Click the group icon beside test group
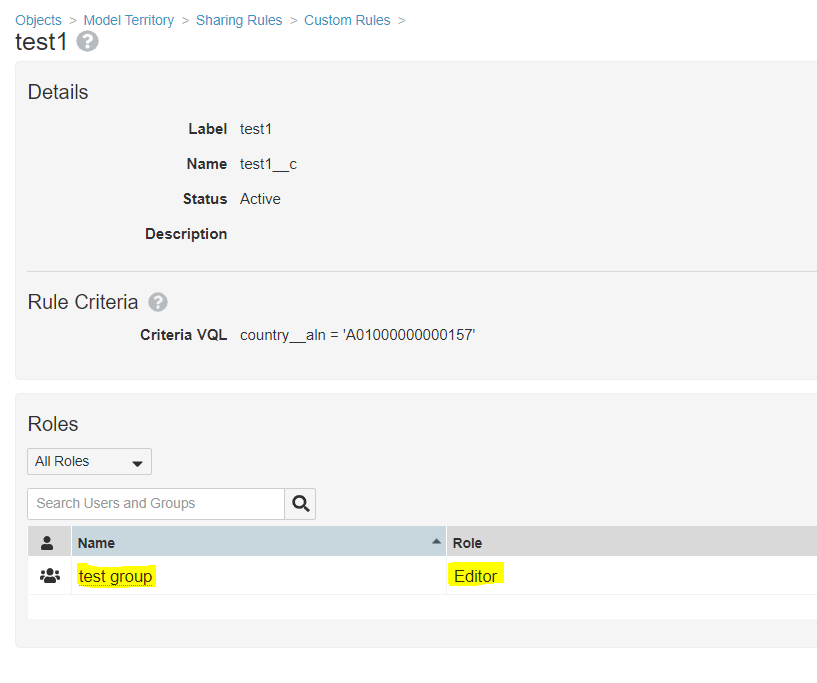This screenshot has height=683, width=817. [x=49, y=576]
